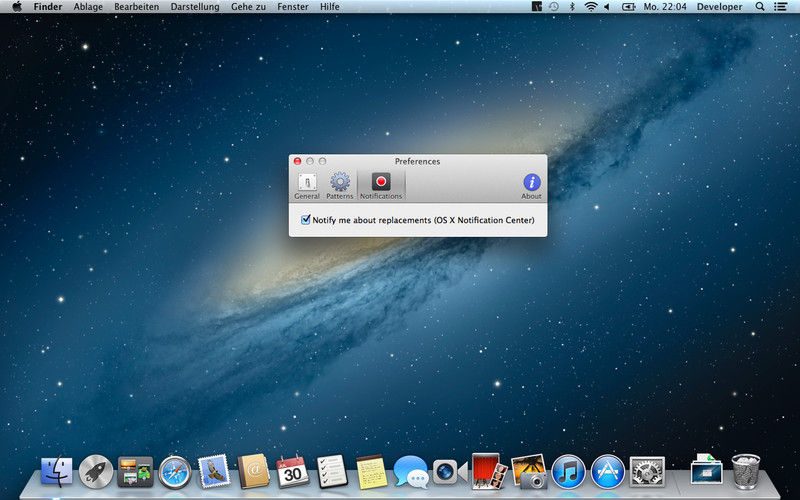
Task: Click the volume speaker icon
Action: (x=607, y=7)
